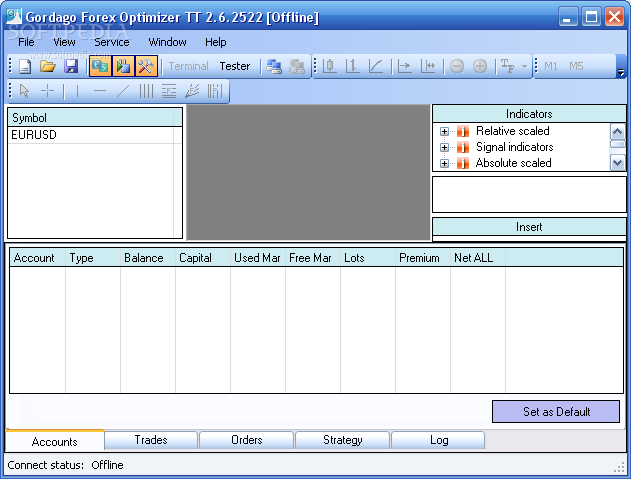Expand the Signal indicators node
Viewport: 631px width, 479px height.
(444, 147)
